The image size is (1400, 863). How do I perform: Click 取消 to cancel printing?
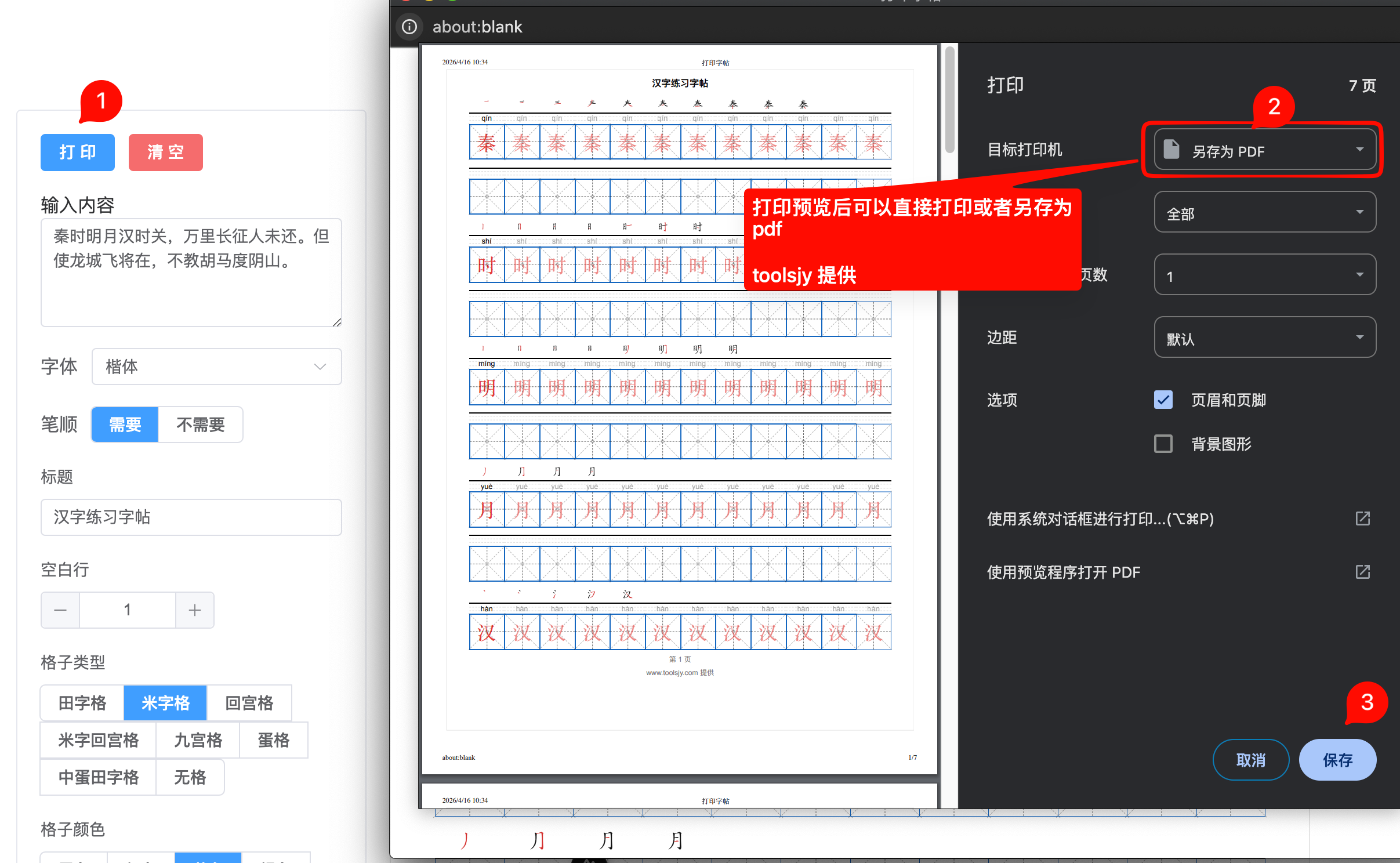coord(1251,760)
